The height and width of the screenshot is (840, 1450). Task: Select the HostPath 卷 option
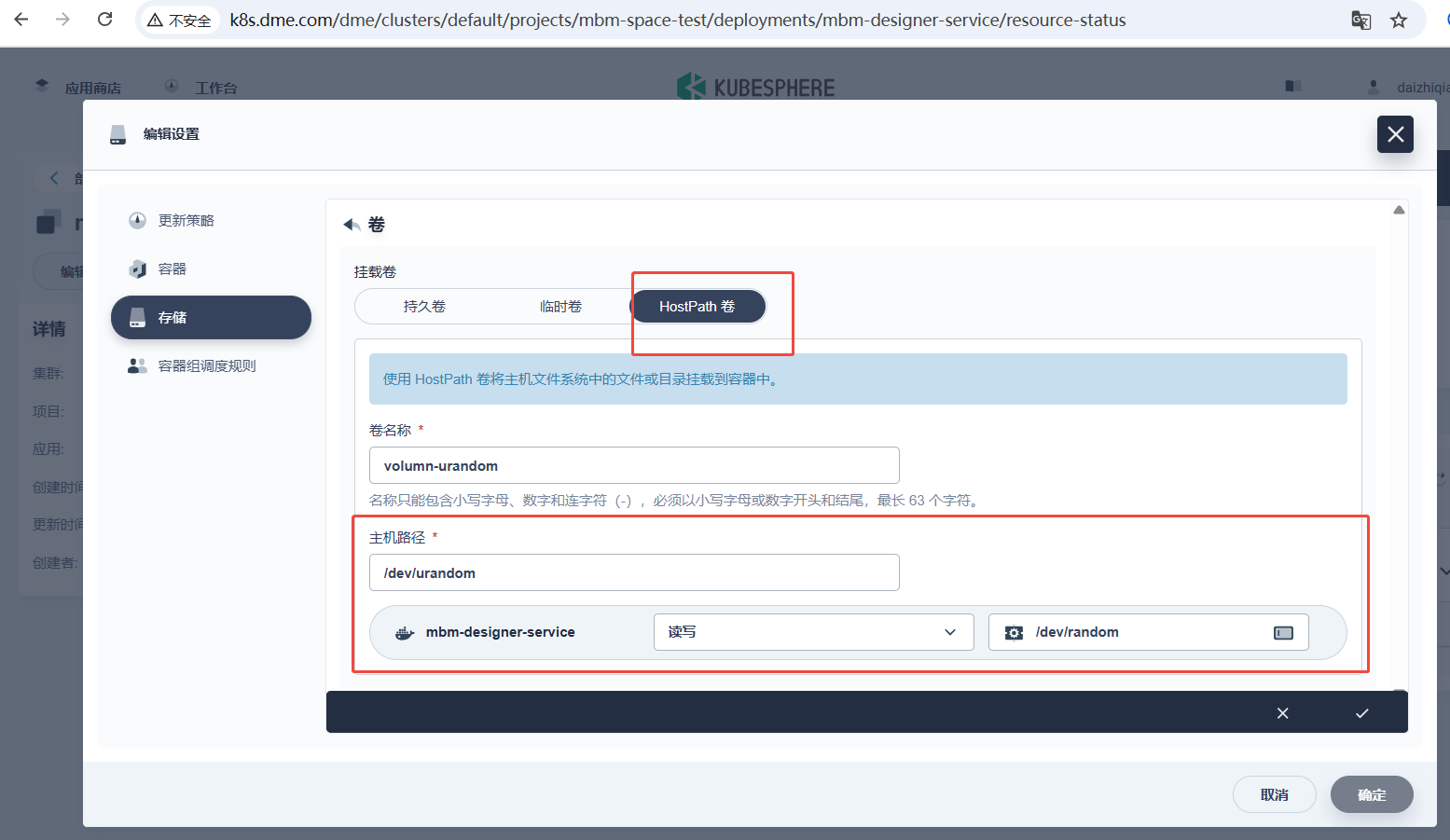click(697, 307)
